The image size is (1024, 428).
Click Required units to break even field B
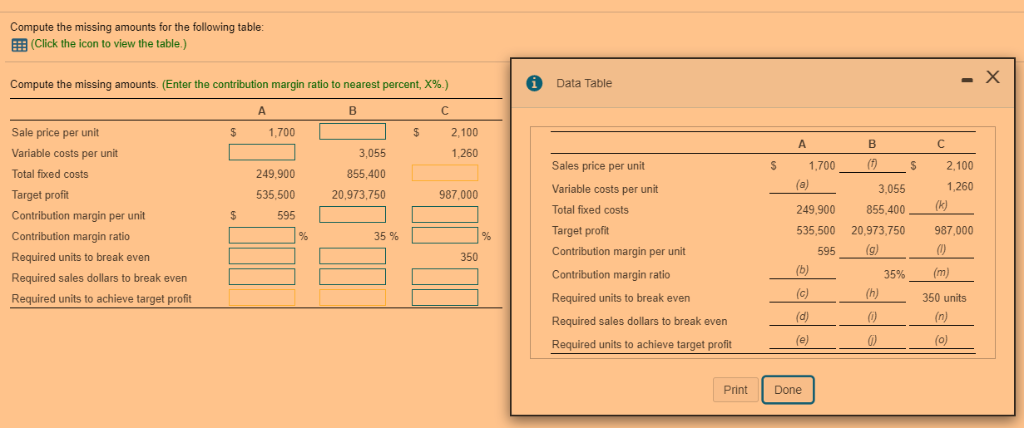pos(353,256)
